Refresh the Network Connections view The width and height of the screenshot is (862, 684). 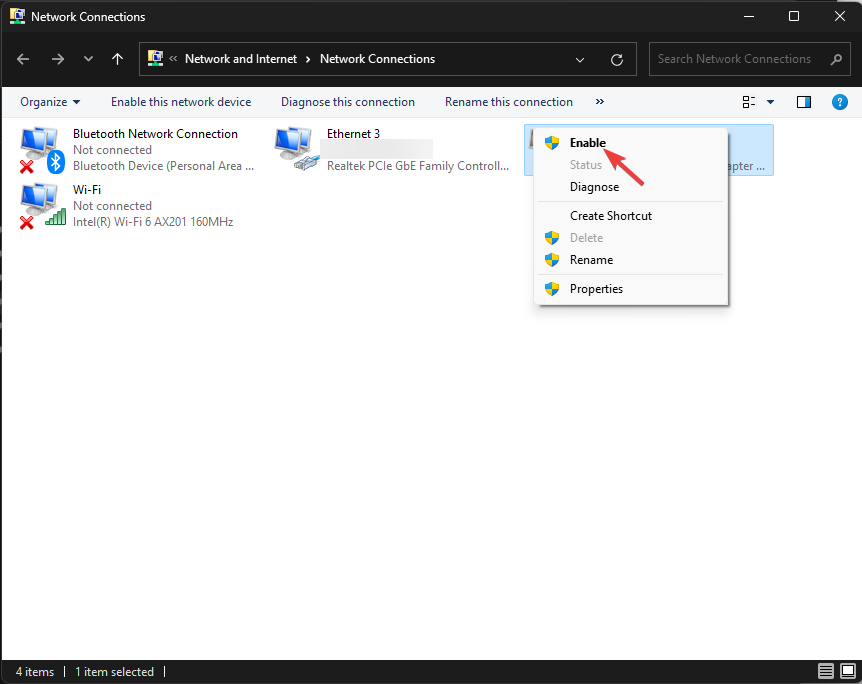pos(617,59)
